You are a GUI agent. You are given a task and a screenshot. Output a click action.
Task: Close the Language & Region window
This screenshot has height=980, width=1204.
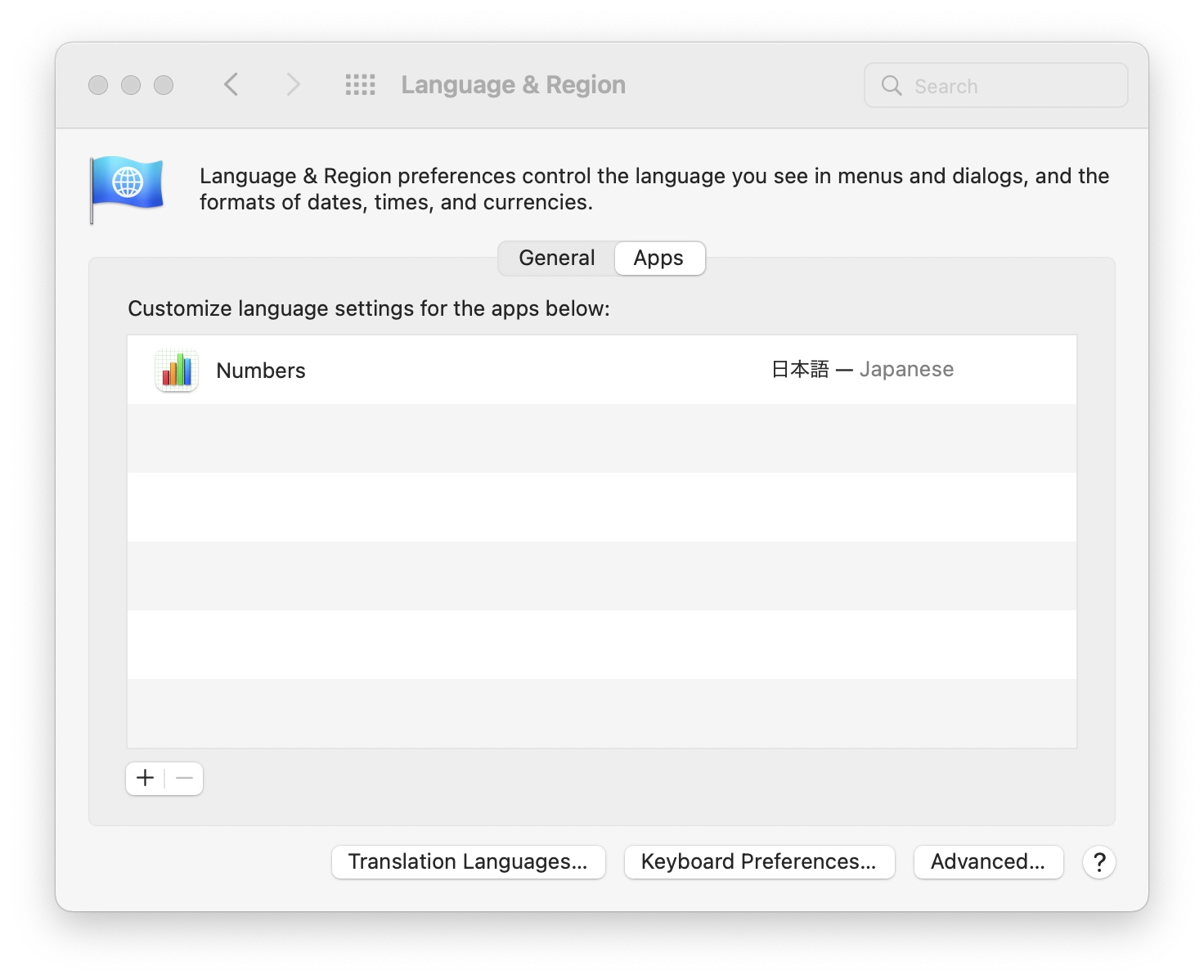[x=98, y=85]
